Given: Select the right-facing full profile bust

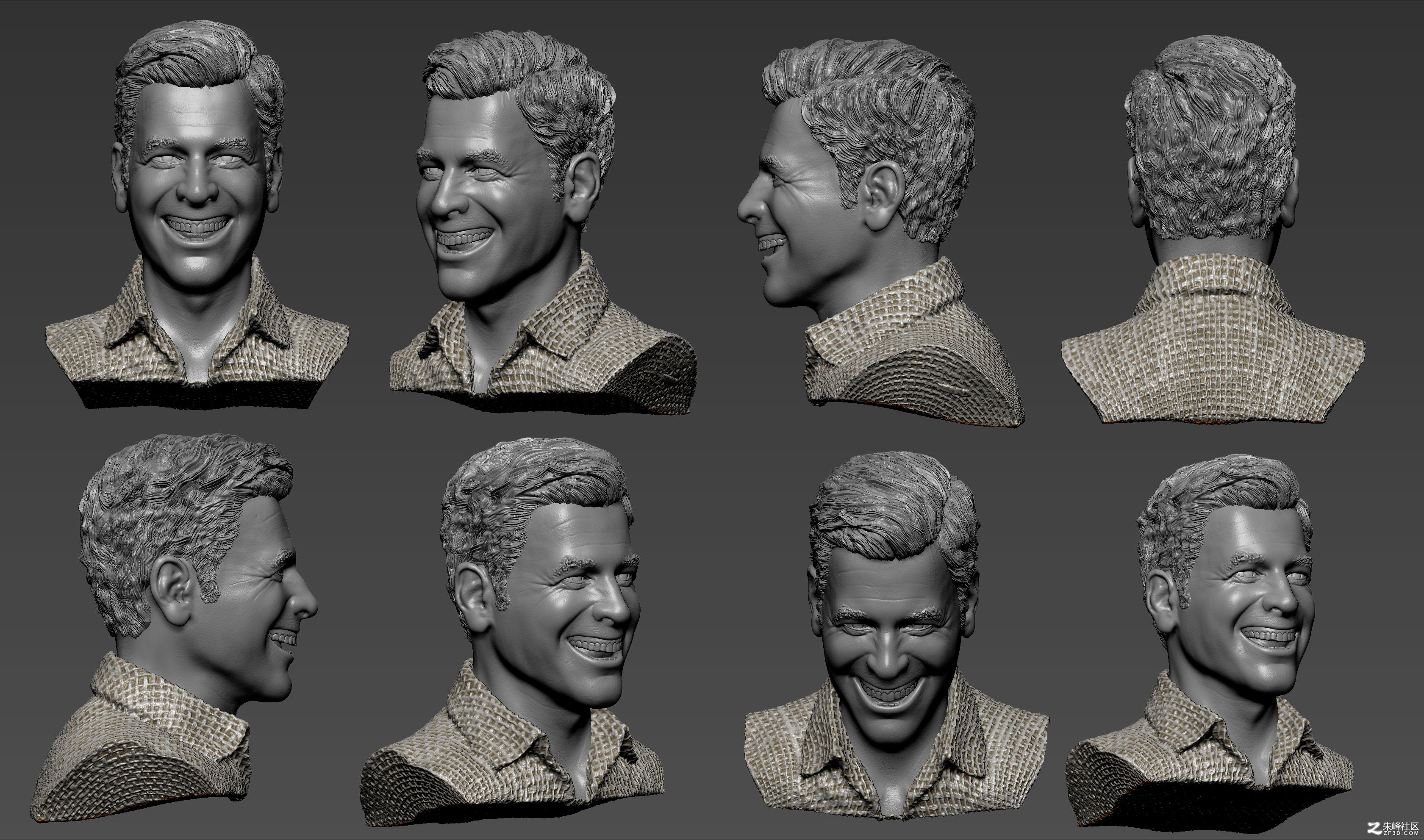Looking at the screenshot, I should [x=174, y=628].
